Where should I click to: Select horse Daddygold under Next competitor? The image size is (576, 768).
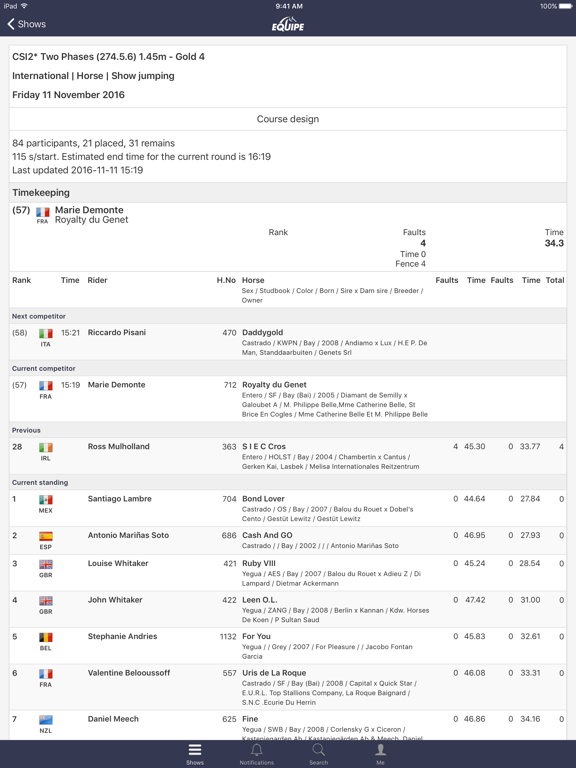point(263,332)
